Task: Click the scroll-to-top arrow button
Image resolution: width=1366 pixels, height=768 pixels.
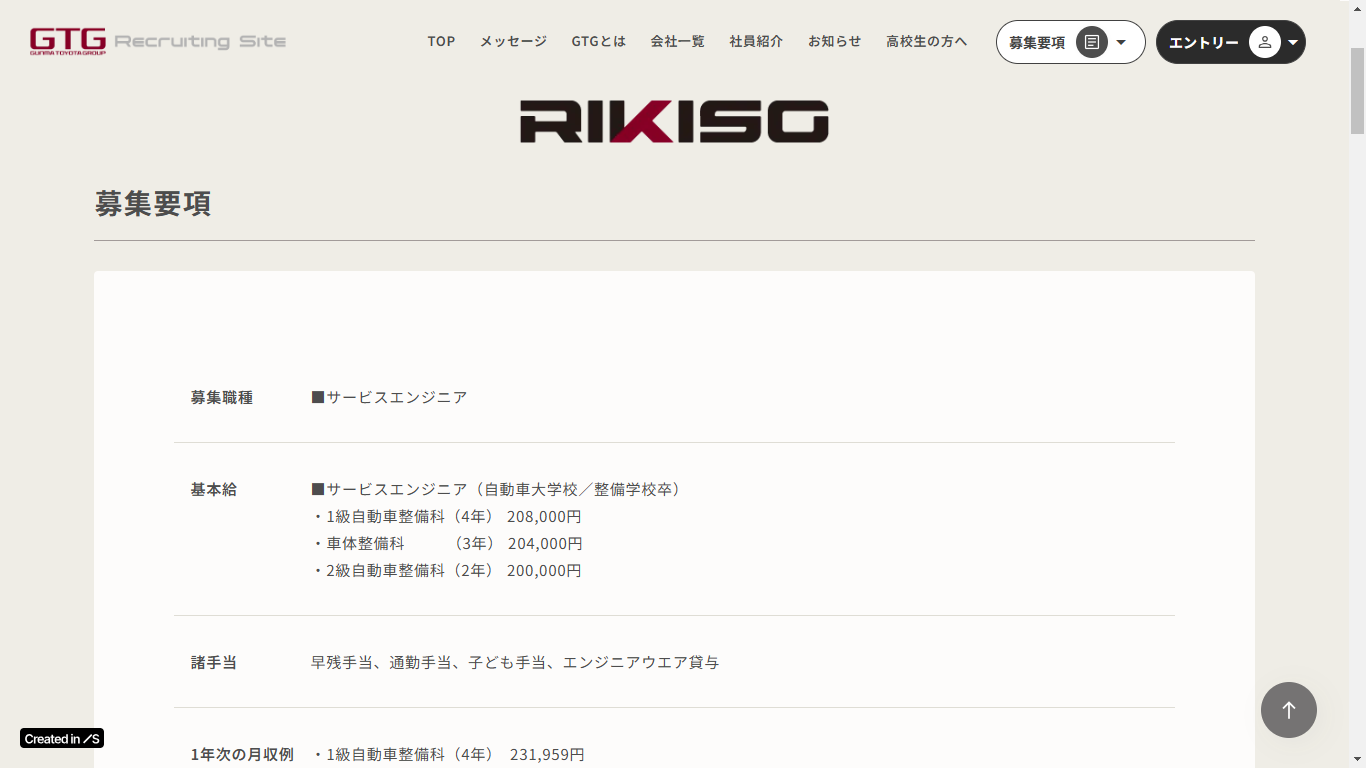Action: coord(1289,710)
